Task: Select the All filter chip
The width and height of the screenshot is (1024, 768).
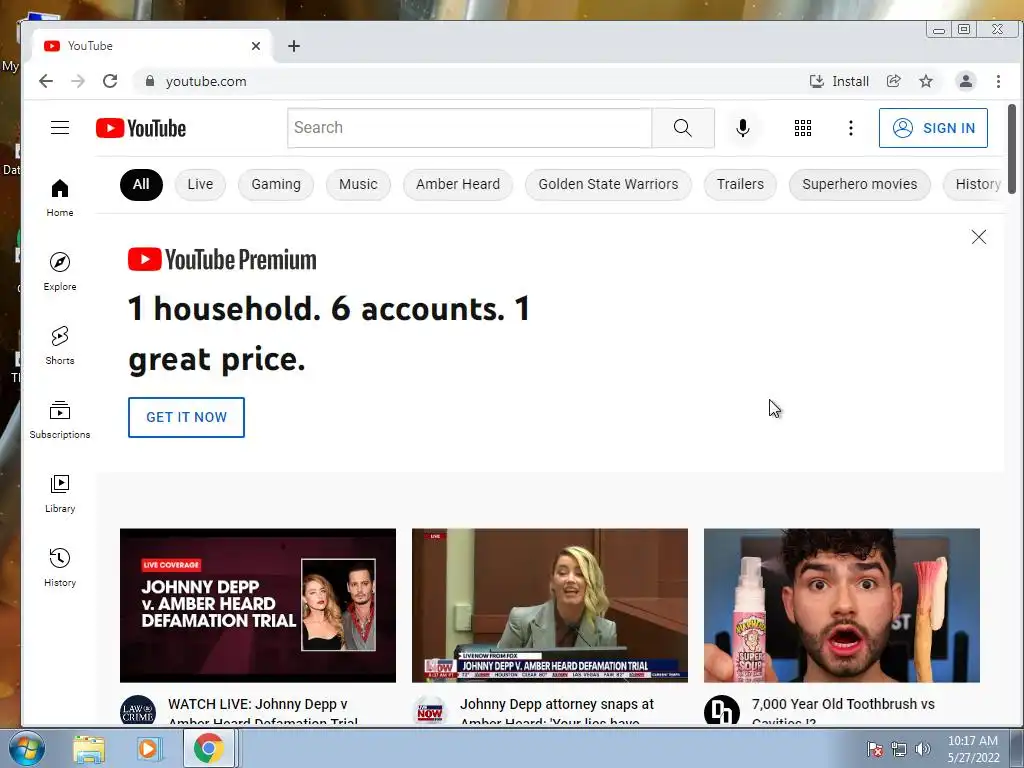Action: [x=141, y=185]
